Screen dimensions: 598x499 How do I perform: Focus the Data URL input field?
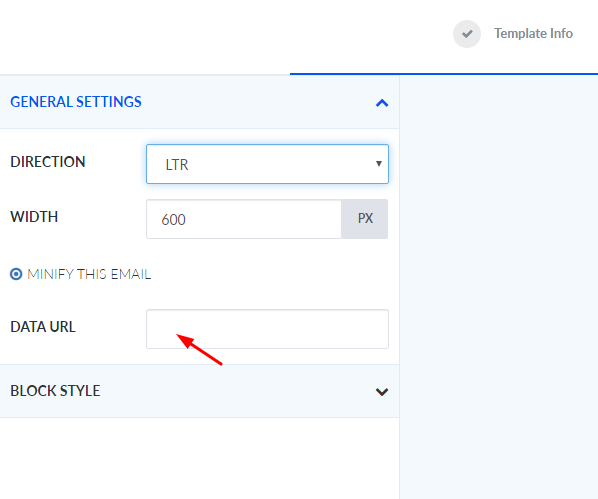(x=267, y=329)
